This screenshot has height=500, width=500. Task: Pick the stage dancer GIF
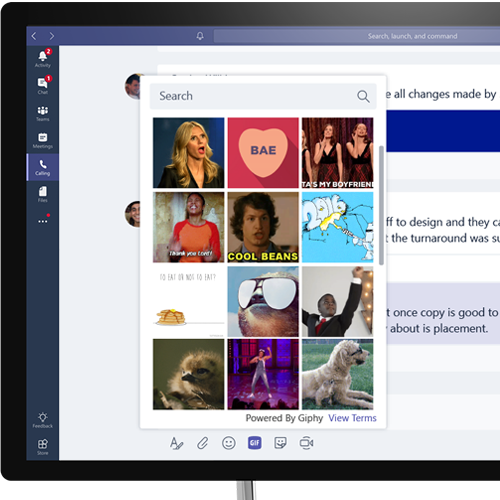[x=263, y=374]
